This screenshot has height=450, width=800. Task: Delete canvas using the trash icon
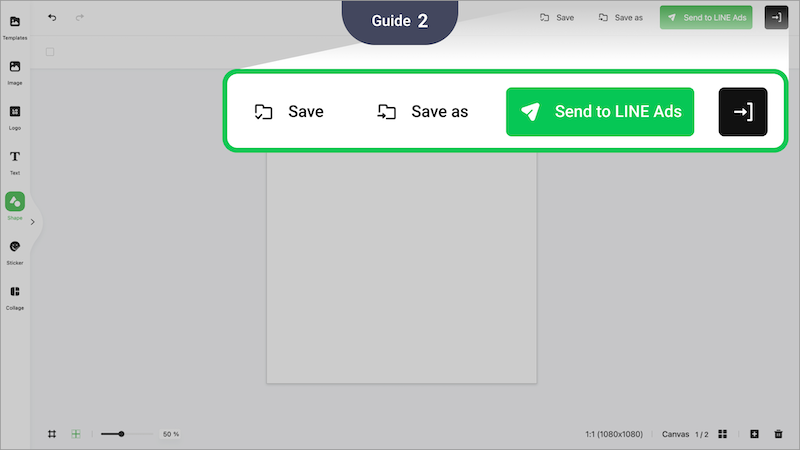[778, 434]
